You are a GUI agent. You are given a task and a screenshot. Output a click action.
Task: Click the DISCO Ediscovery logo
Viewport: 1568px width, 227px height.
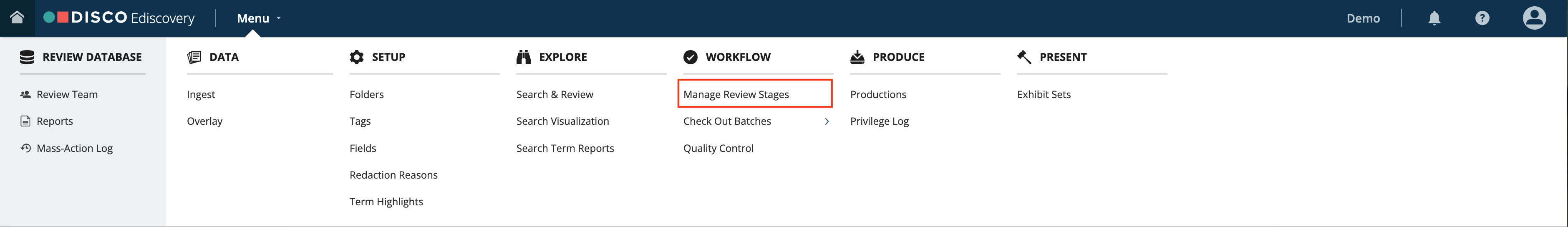click(119, 18)
